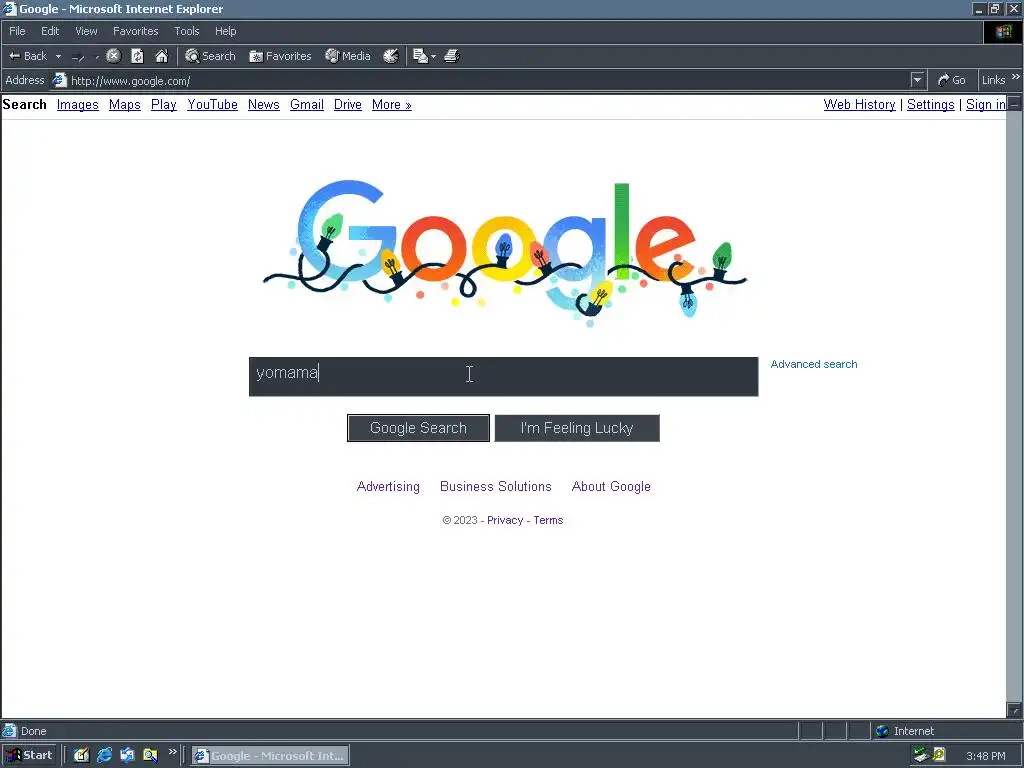Click the Internet security zone globe icon
This screenshot has height=768, width=1024.
[x=882, y=731]
